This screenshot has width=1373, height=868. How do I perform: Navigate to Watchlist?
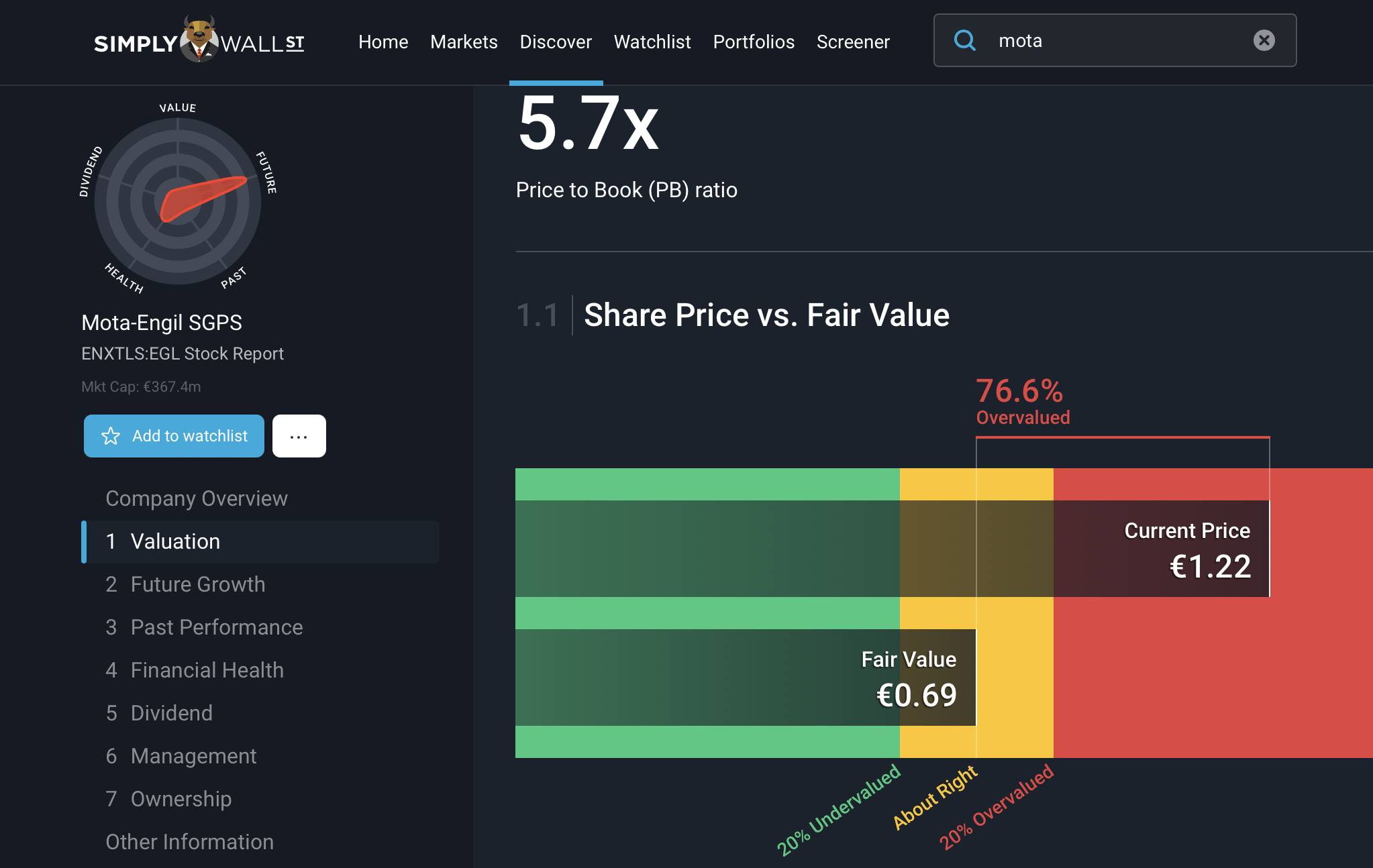(652, 42)
